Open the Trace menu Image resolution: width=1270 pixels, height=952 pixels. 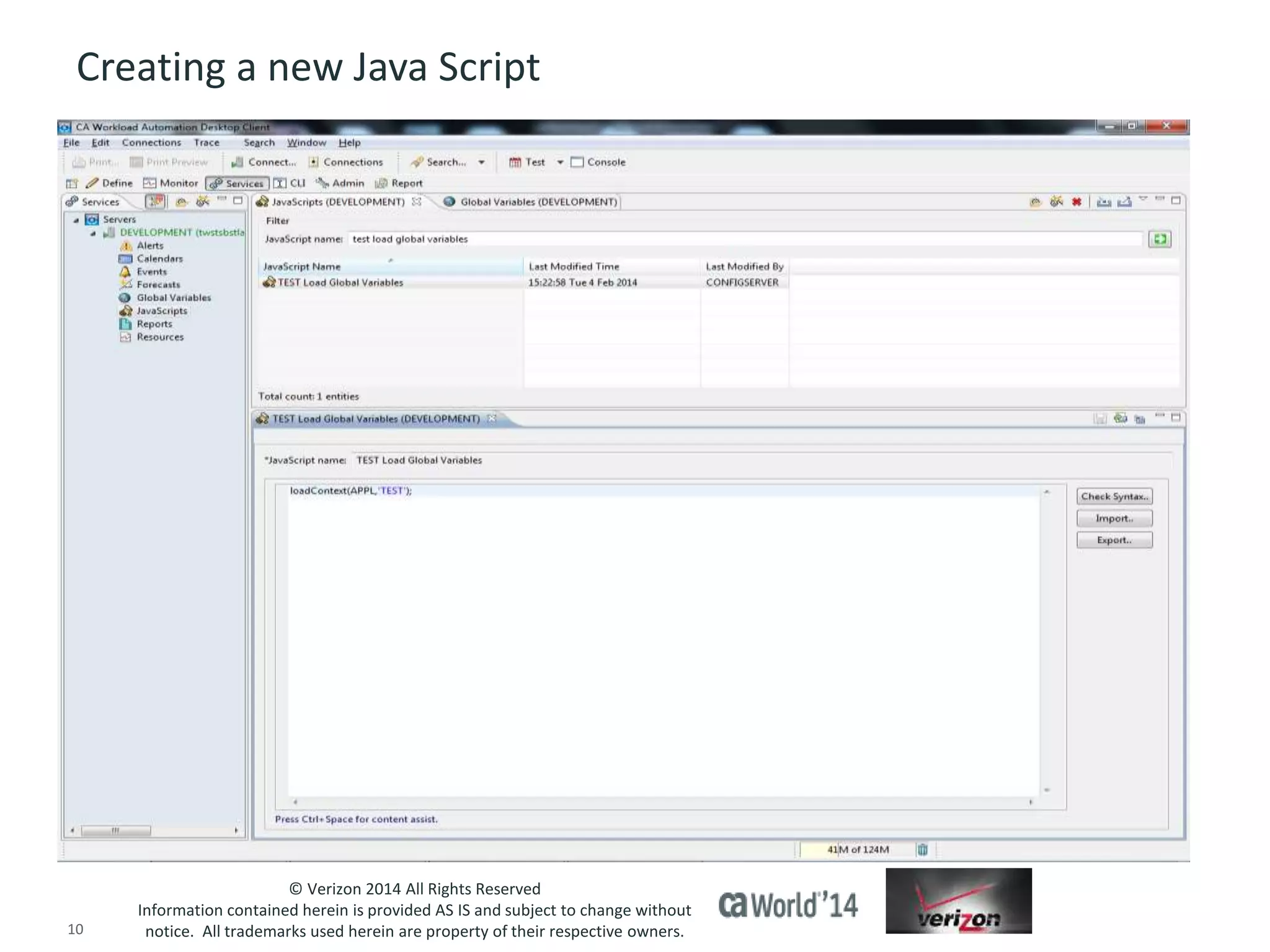(206, 143)
